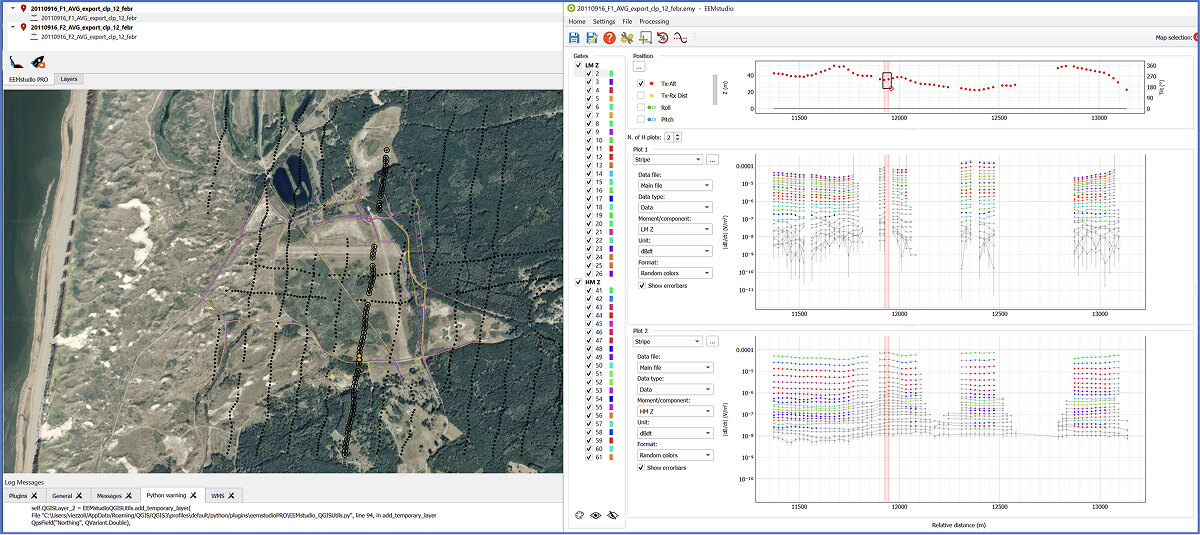The width and height of the screenshot is (1200, 535).
Task: Collapse the F2_AVG_export layer group arrow
Action: 12,27
